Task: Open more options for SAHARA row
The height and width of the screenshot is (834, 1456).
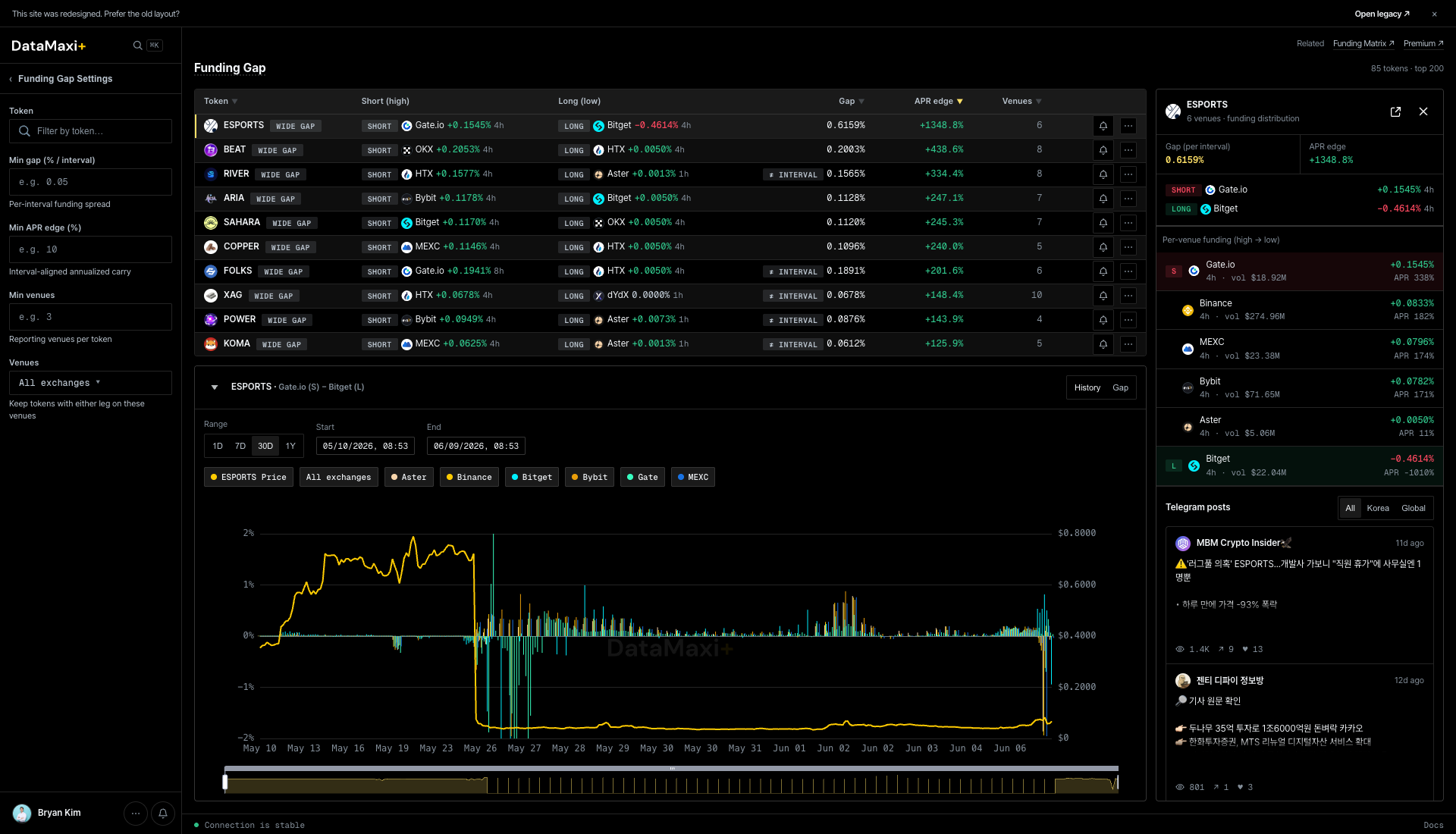Action: click(1128, 223)
